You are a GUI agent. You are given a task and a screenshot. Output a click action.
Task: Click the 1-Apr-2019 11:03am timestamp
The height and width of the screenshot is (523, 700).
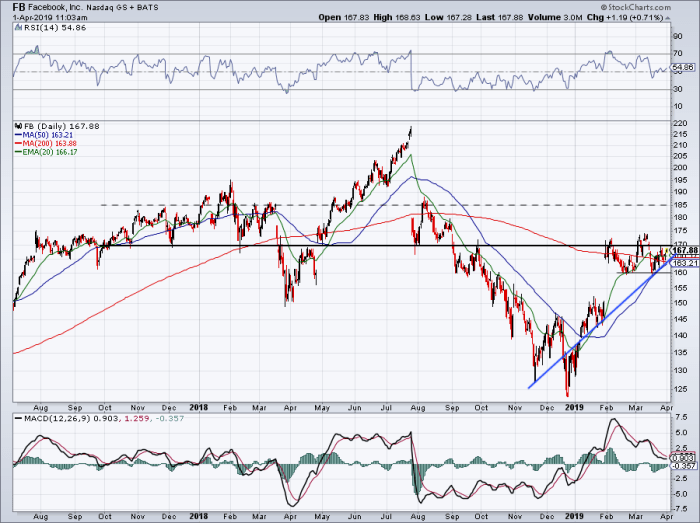click(50, 18)
